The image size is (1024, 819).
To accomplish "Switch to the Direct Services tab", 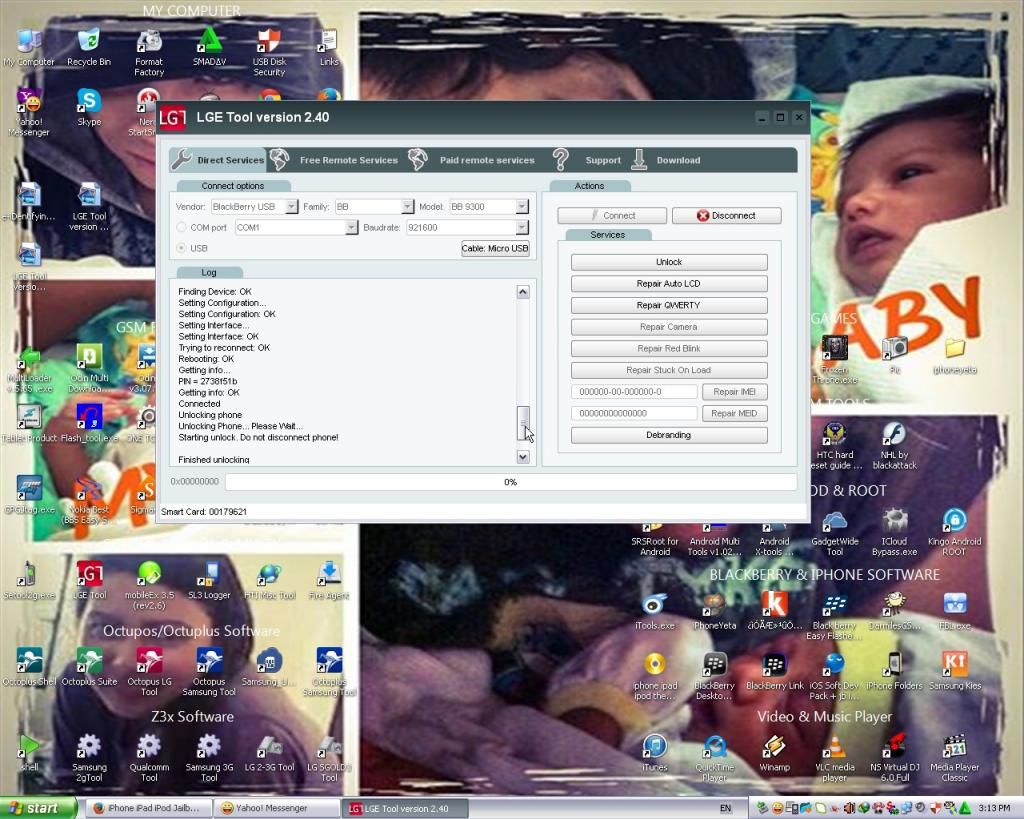I will (x=218, y=160).
